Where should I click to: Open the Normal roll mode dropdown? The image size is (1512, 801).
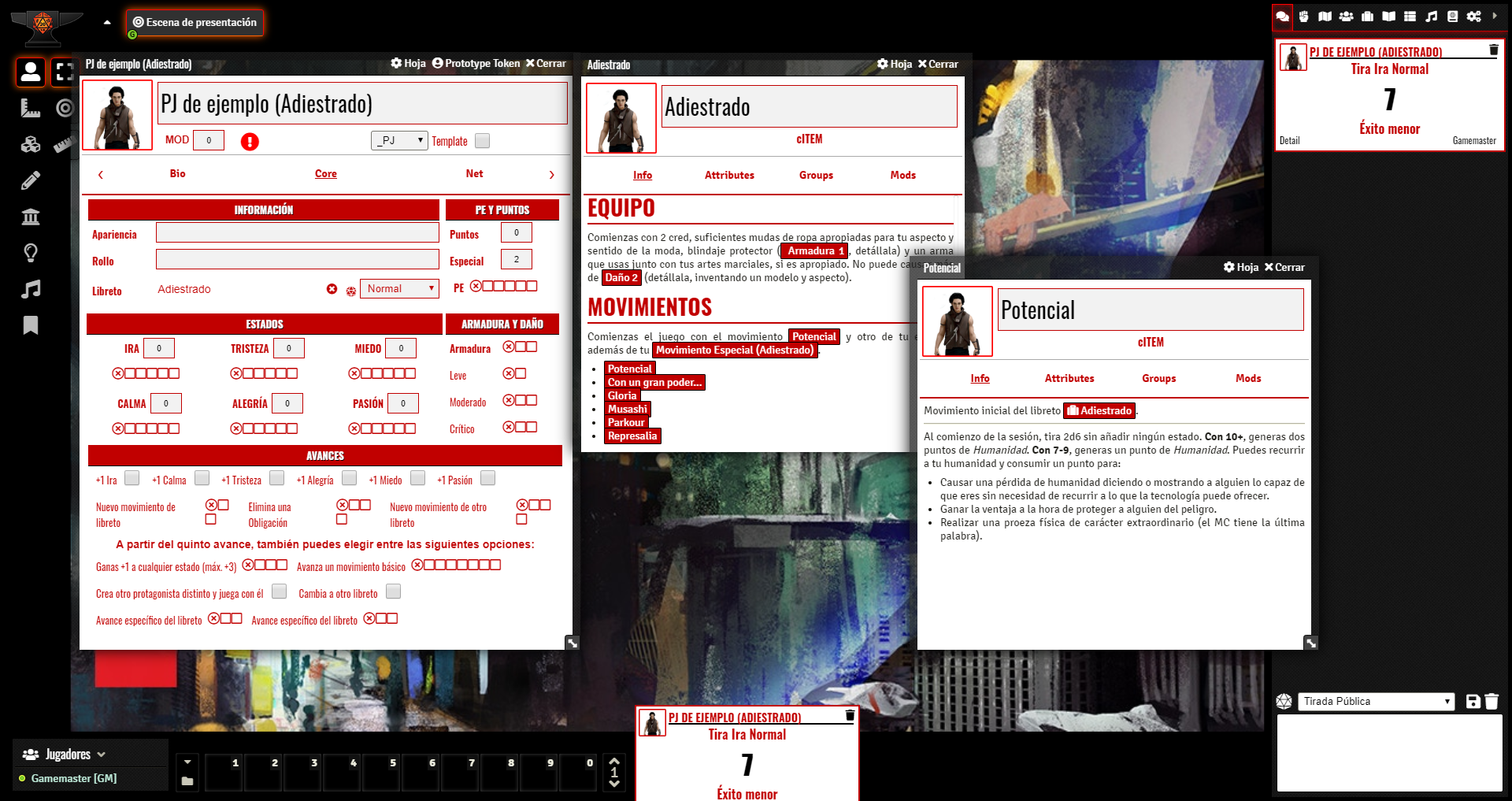[x=399, y=288]
